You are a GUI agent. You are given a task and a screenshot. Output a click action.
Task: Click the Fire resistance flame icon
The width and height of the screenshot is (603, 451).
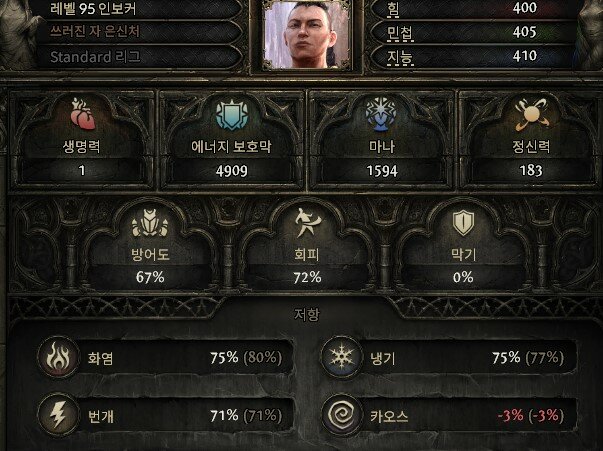click(58, 358)
